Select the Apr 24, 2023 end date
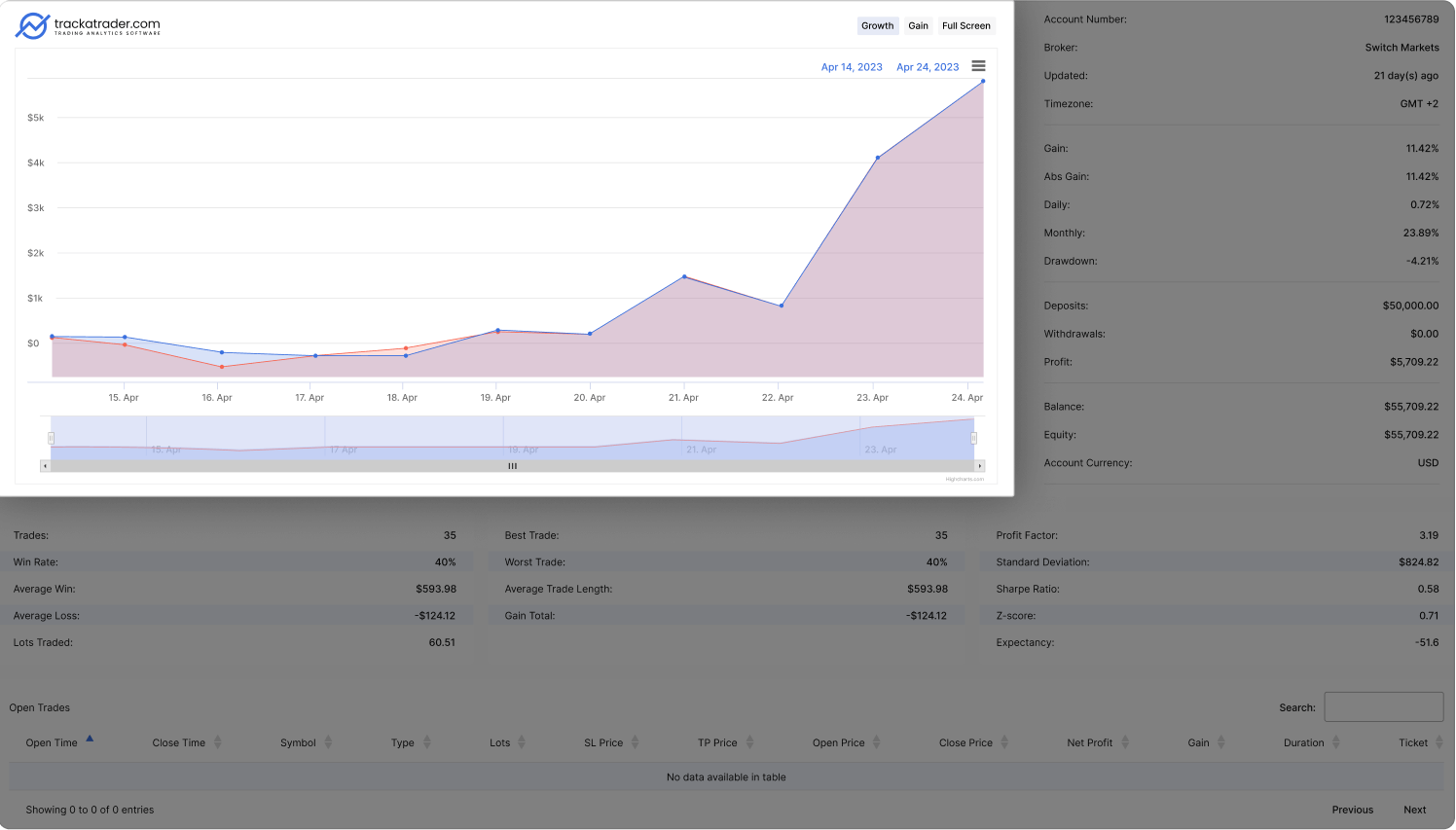The width and height of the screenshot is (1456, 830). (x=928, y=67)
